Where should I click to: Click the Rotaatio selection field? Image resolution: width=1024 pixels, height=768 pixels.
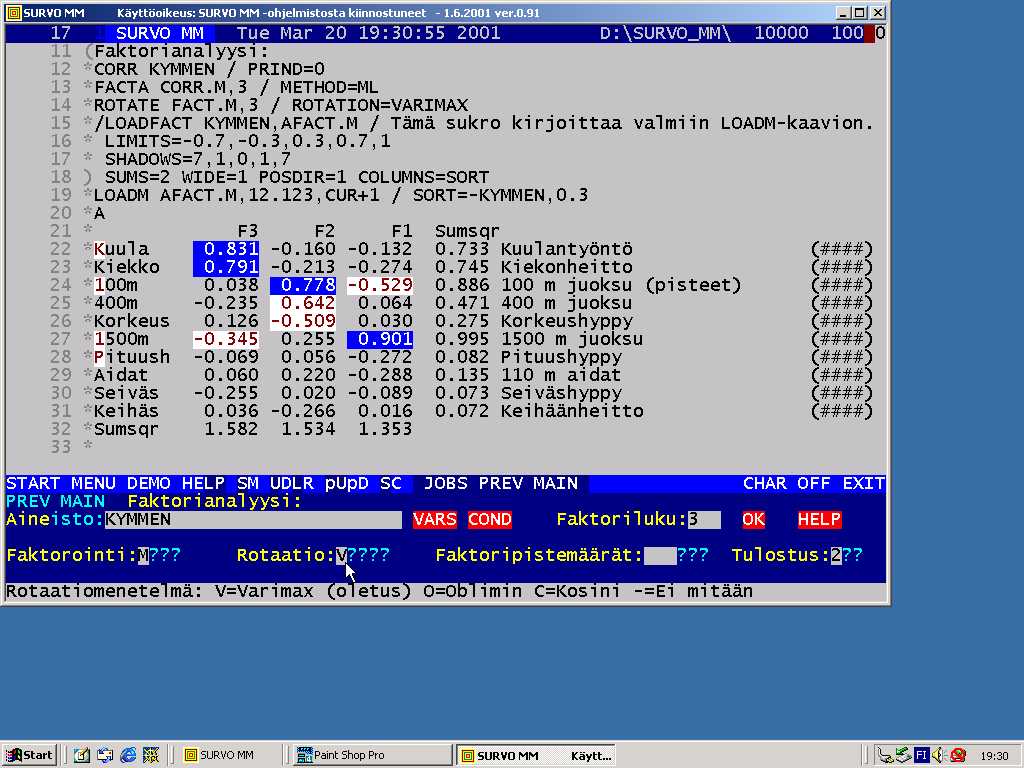click(x=342, y=555)
